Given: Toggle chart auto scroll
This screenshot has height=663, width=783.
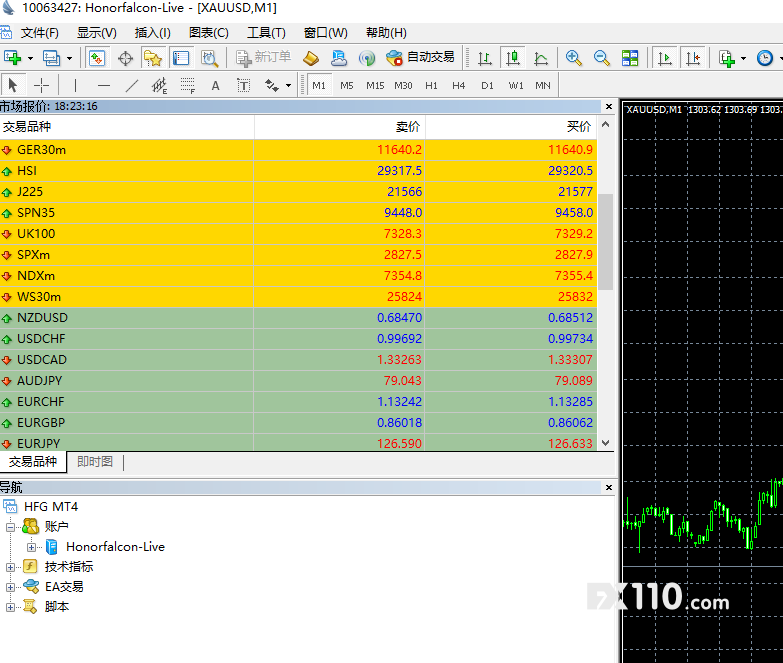Looking at the screenshot, I should point(665,58).
